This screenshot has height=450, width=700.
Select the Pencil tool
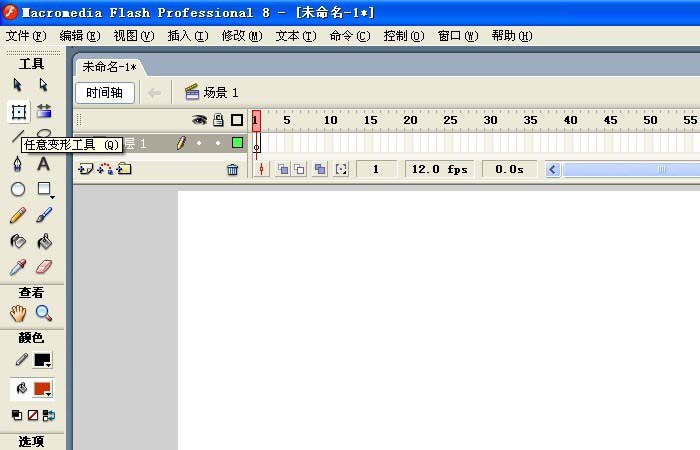click(x=17, y=216)
